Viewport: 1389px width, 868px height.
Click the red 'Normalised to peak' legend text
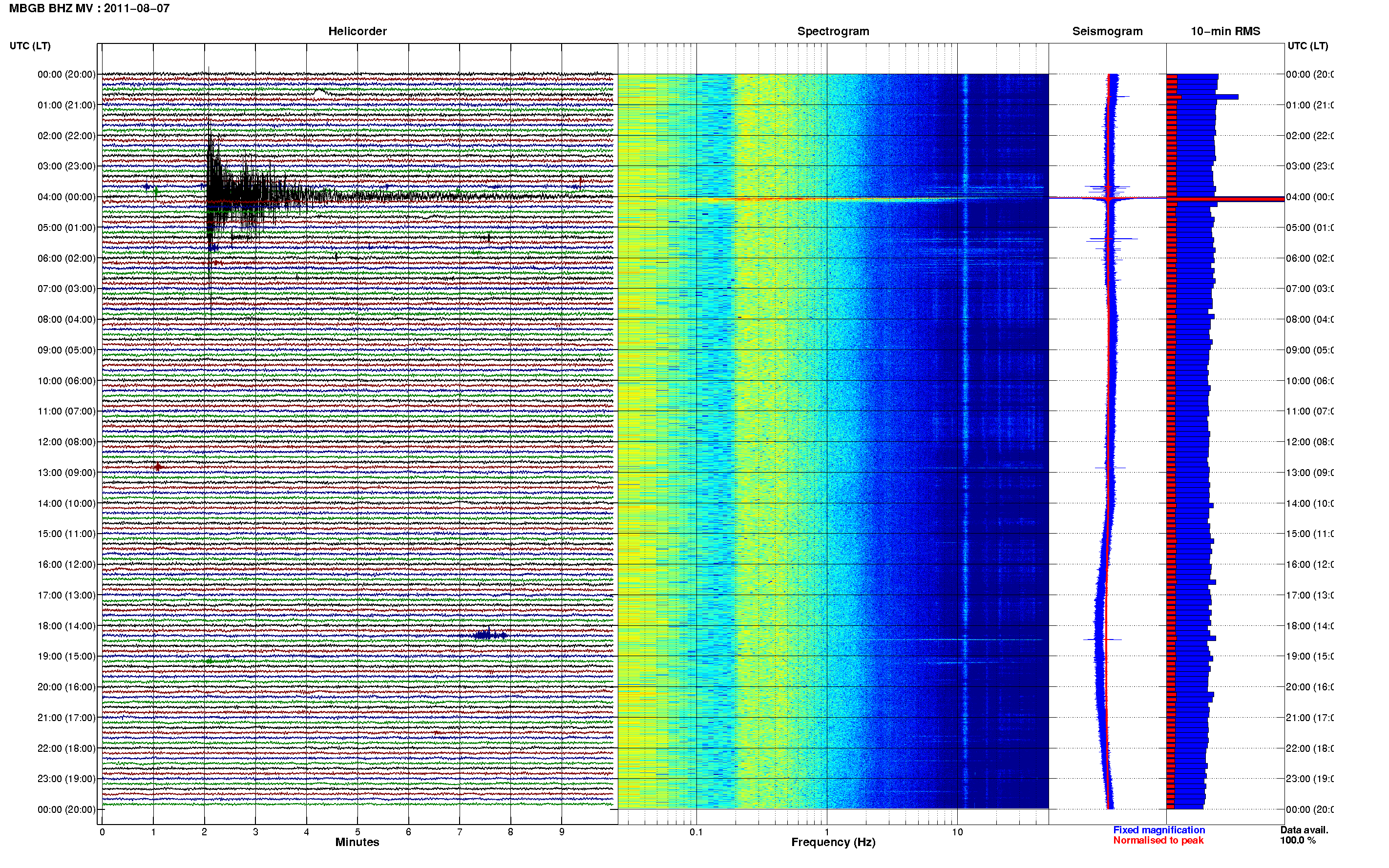pos(1158,841)
